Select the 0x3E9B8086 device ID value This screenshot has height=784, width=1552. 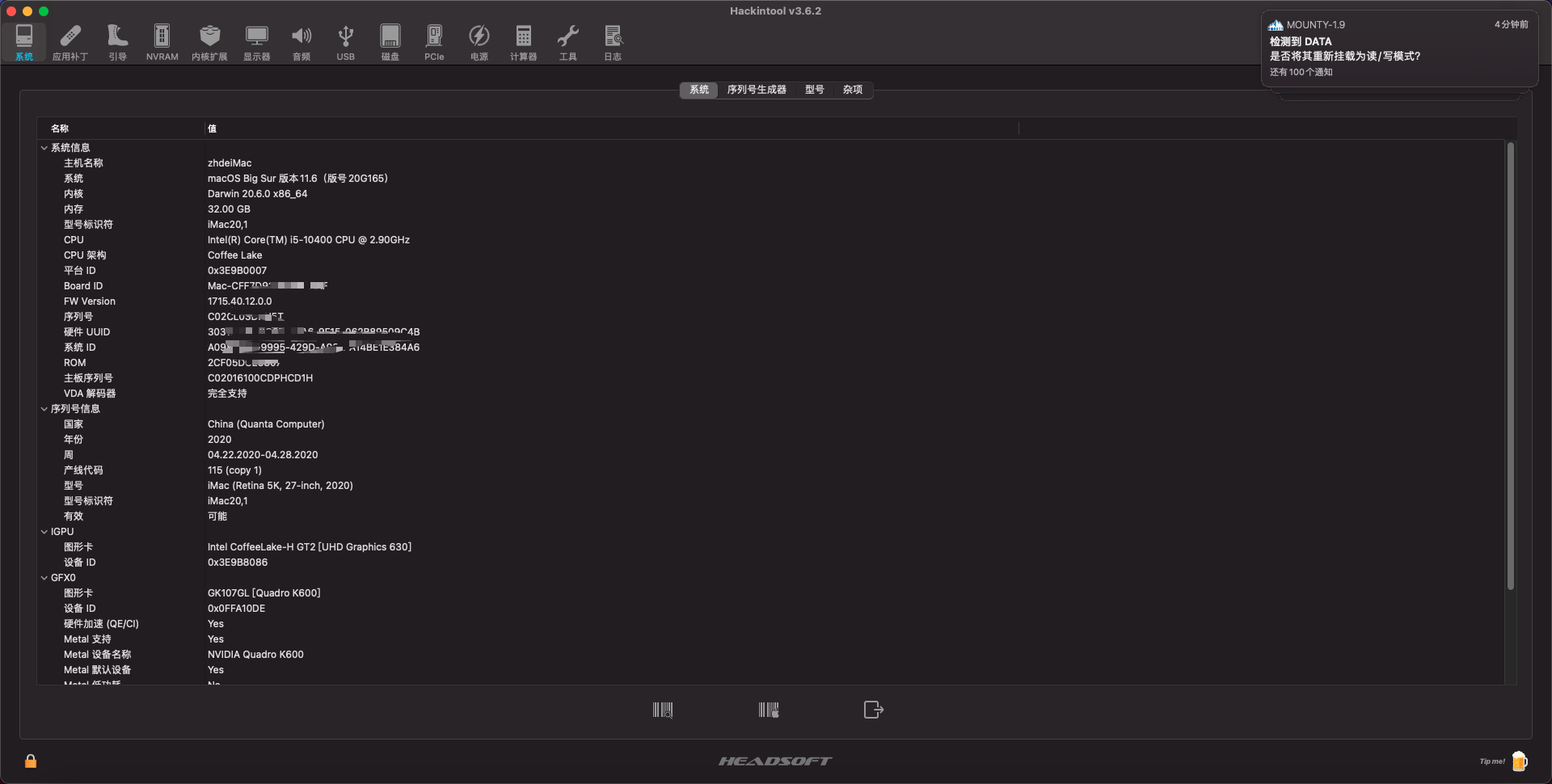238,563
